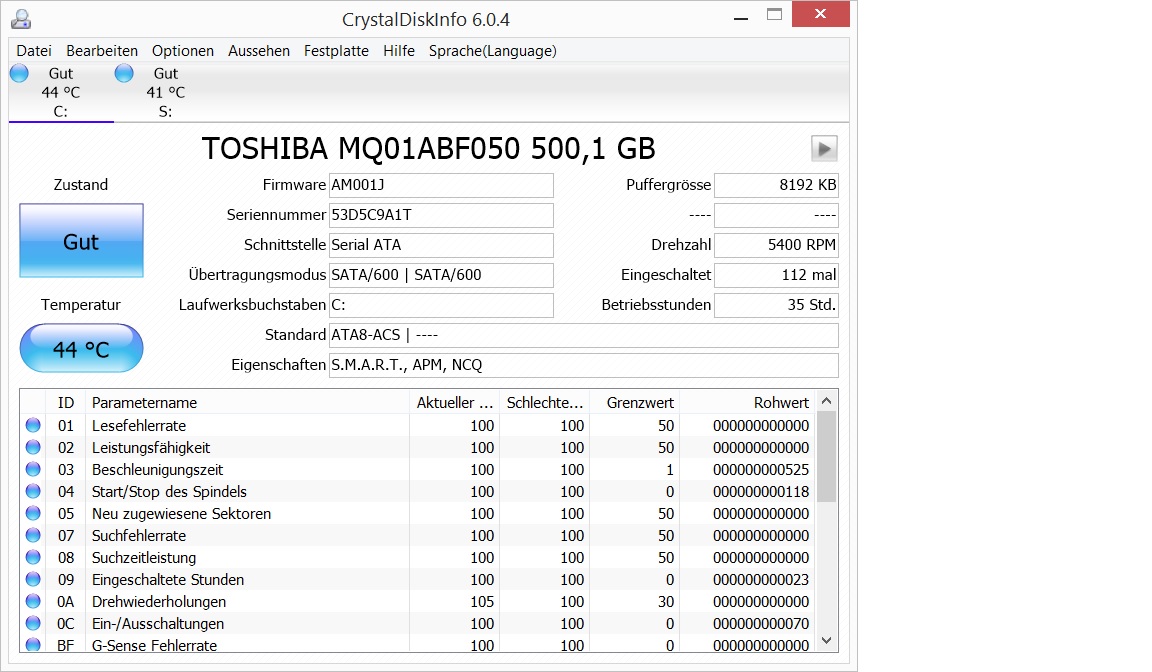Click status orb of Leistungsfähigkeit row
The width and height of the screenshot is (1152, 672).
point(33,447)
